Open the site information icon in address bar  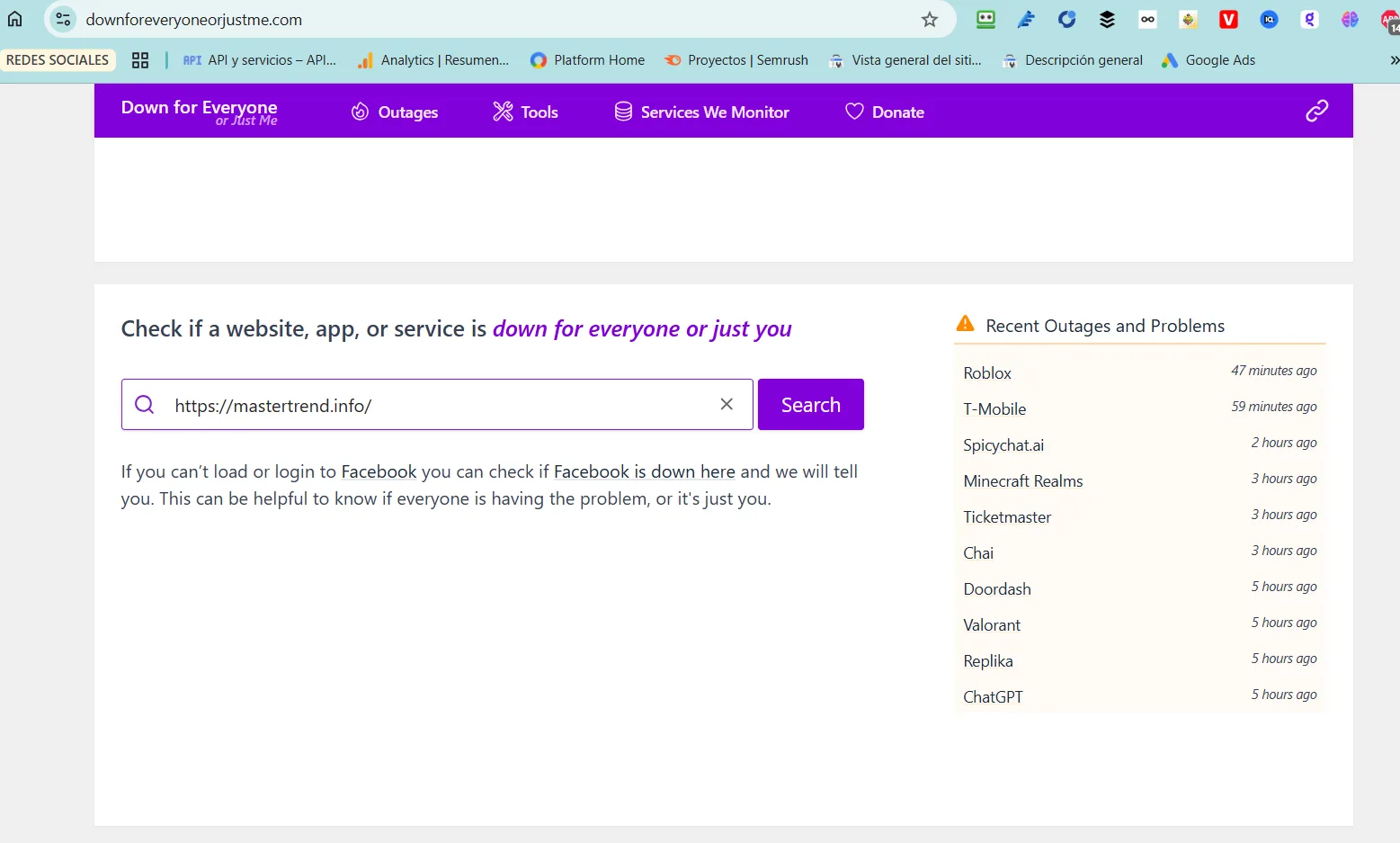(x=63, y=19)
